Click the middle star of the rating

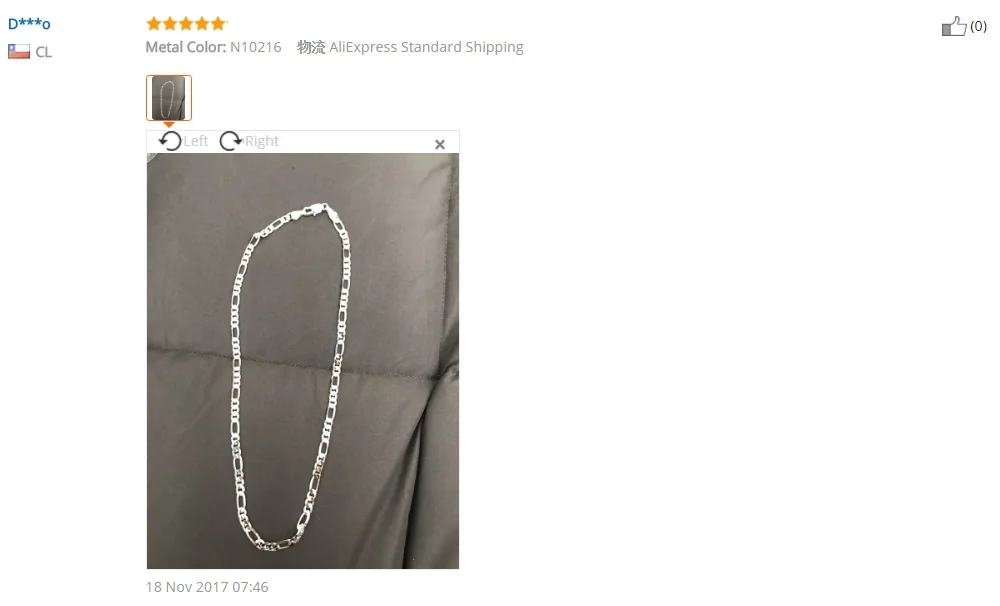(186, 24)
